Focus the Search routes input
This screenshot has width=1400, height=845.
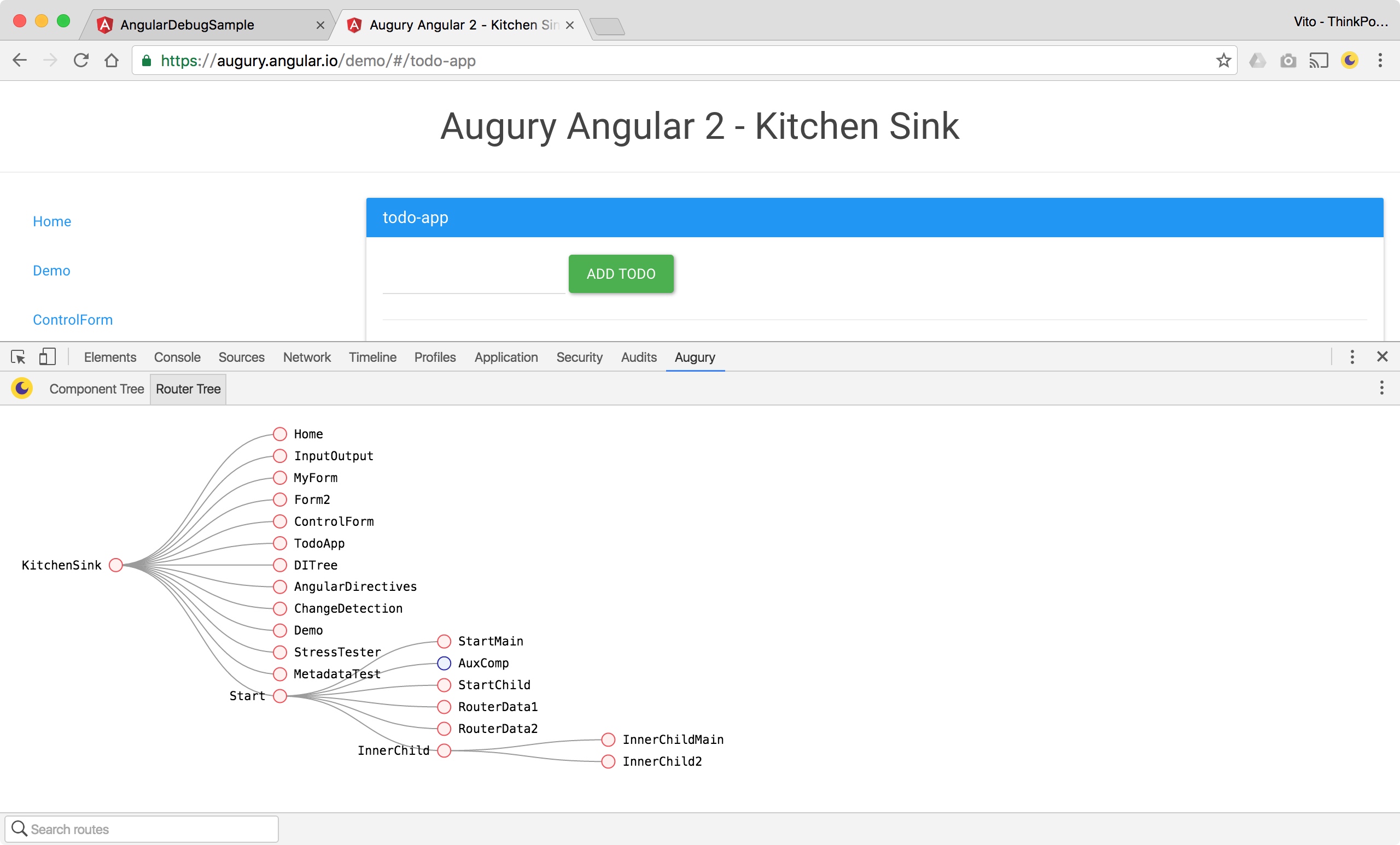point(142,829)
